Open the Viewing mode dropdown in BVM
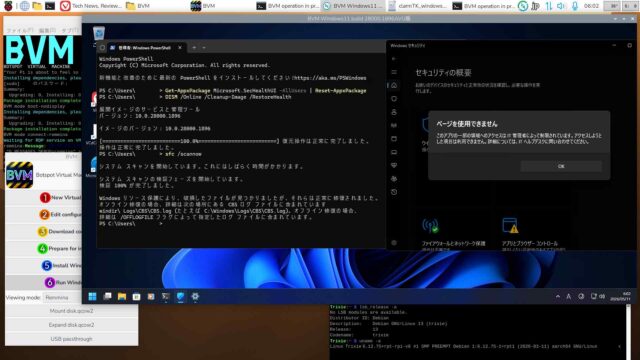The width and height of the screenshot is (640, 360). tap(63, 298)
